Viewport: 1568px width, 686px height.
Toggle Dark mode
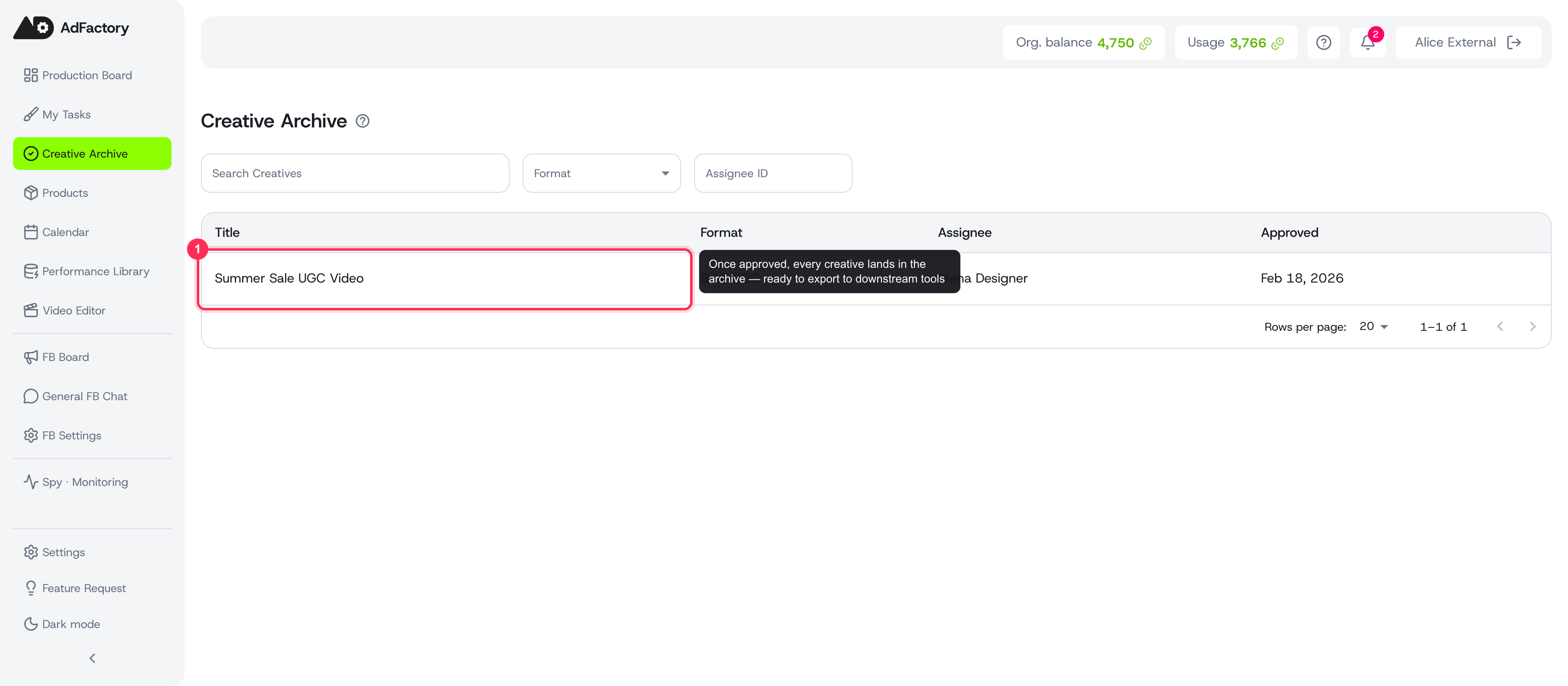92,624
